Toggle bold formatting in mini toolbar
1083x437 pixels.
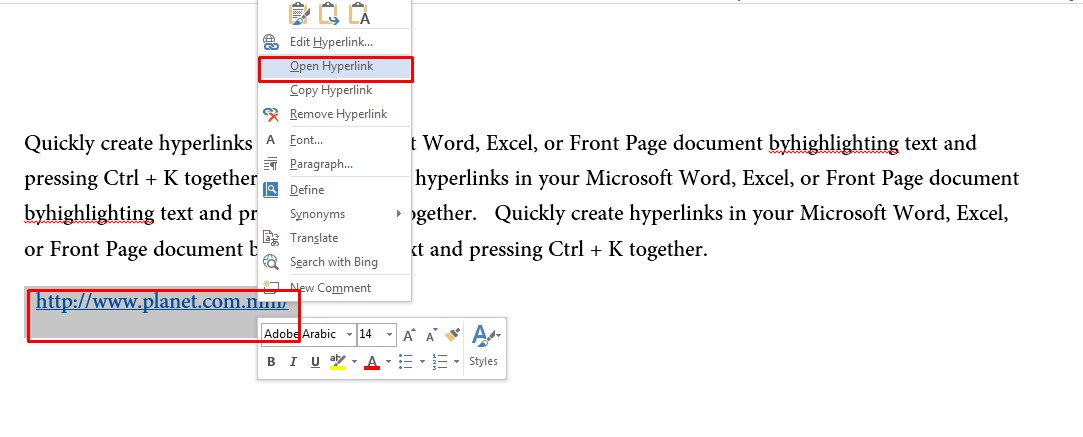[x=271, y=362]
